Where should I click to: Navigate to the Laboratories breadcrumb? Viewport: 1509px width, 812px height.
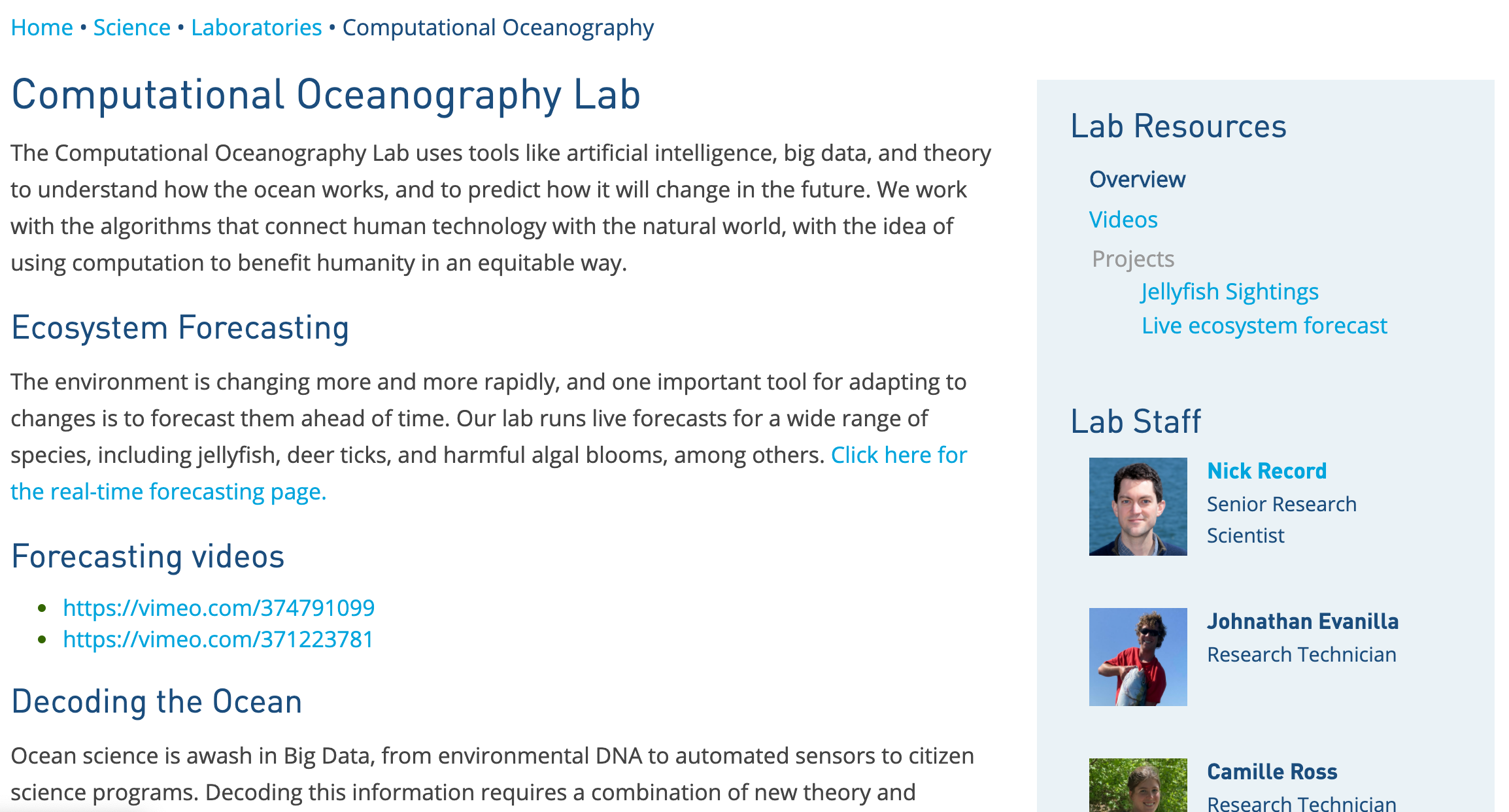pyautogui.click(x=256, y=27)
